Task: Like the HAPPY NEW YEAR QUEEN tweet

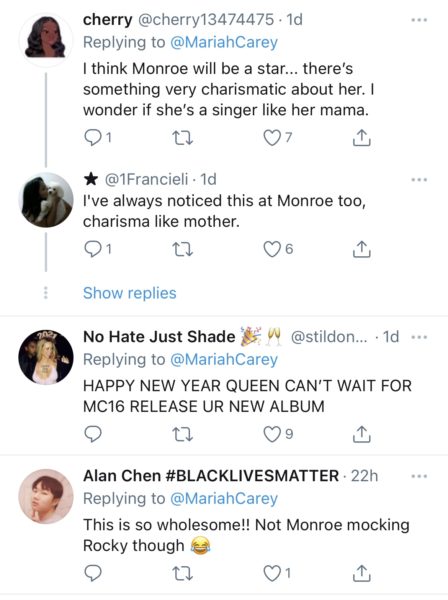Action: tap(272, 434)
